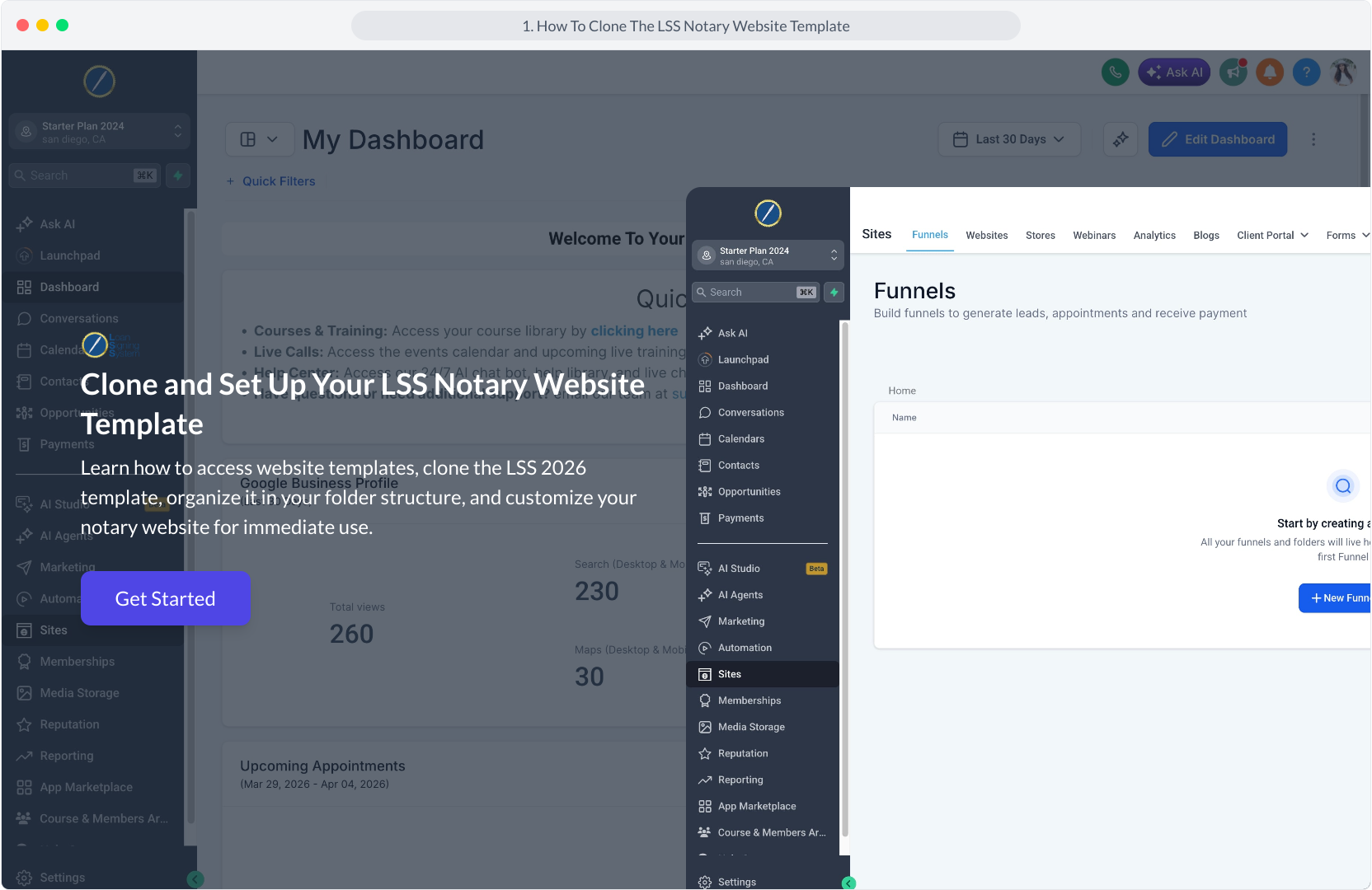Open the Starter Plan 2024 account switcher in the dimmed dashboard sidebar

[99, 132]
